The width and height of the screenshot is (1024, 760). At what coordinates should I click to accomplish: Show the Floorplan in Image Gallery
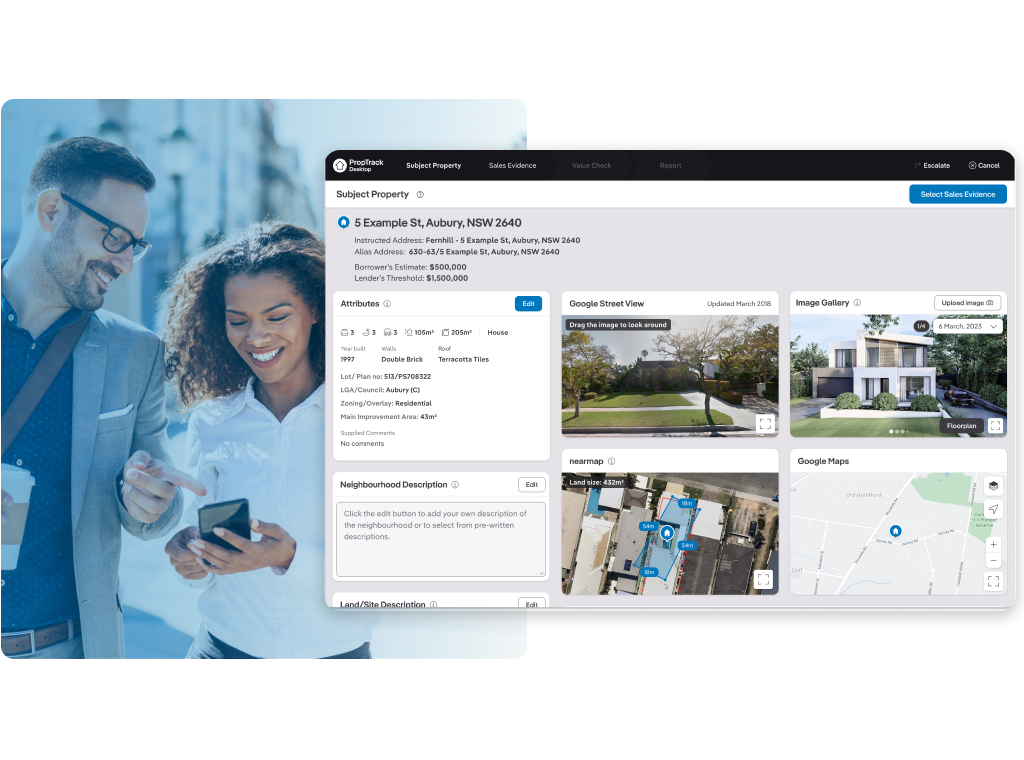tap(961, 426)
